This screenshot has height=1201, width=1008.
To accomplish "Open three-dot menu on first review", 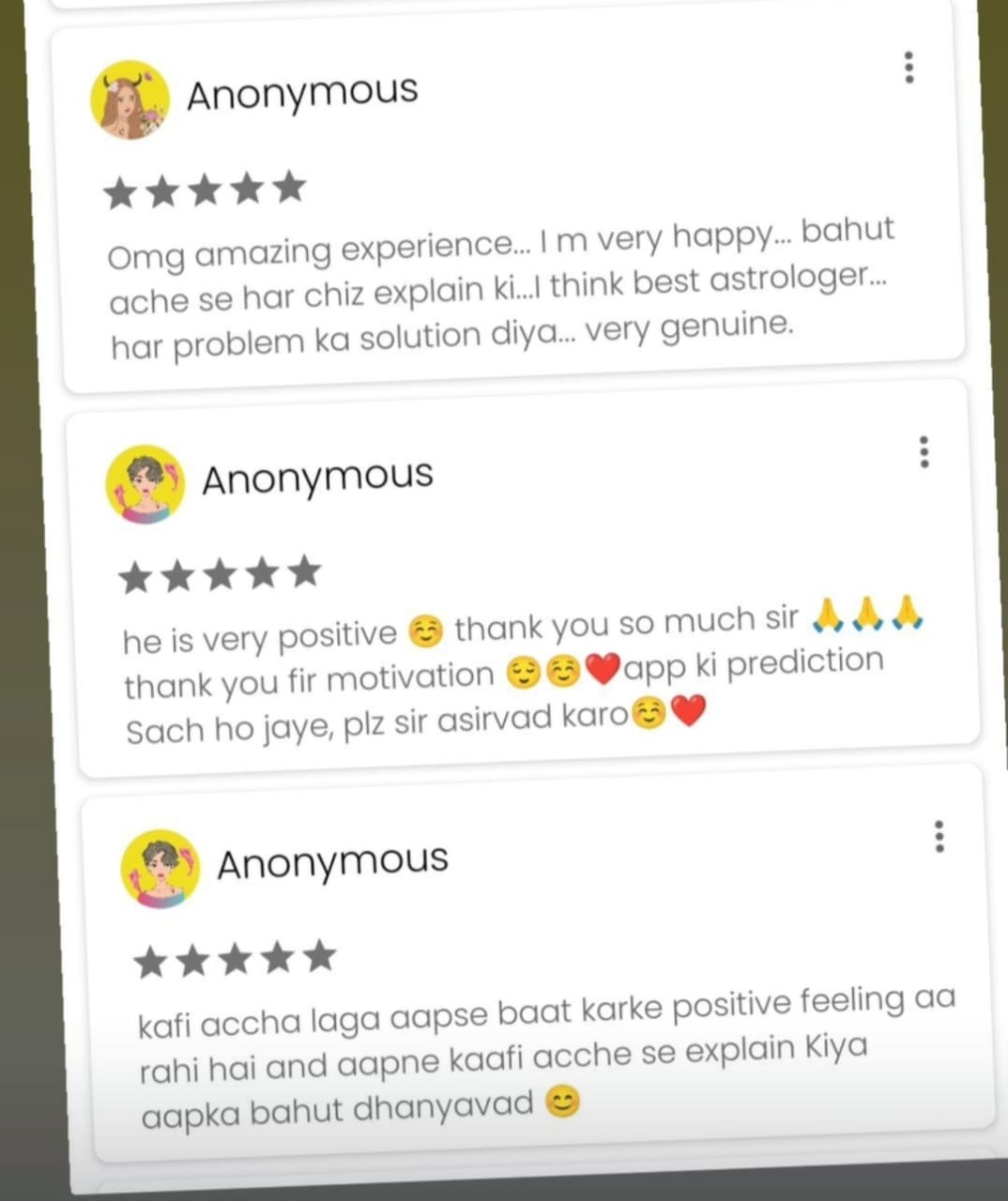I will pos(908,68).
